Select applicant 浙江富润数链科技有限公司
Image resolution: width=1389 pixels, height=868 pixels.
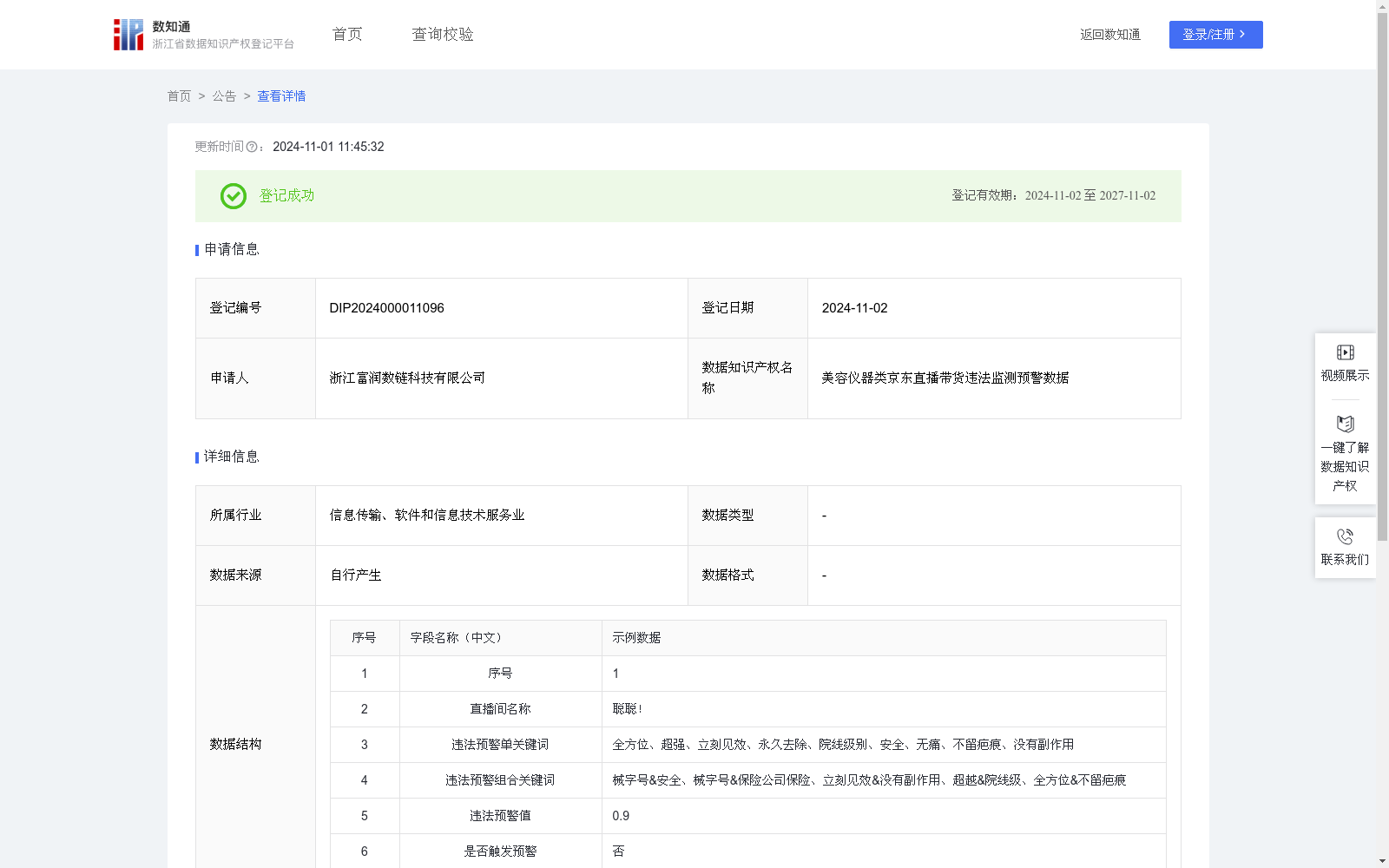[x=407, y=378]
